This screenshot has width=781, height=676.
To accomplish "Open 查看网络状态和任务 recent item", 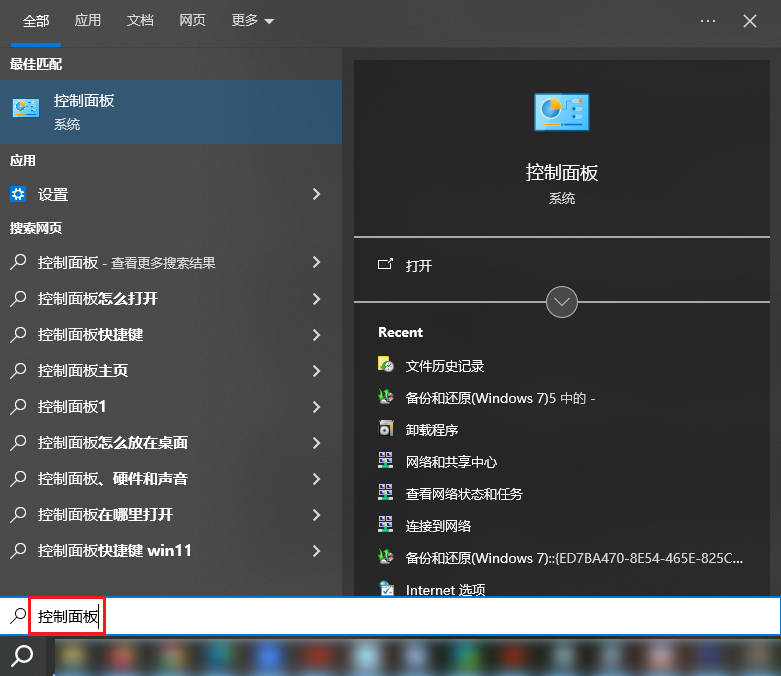I will 463,494.
